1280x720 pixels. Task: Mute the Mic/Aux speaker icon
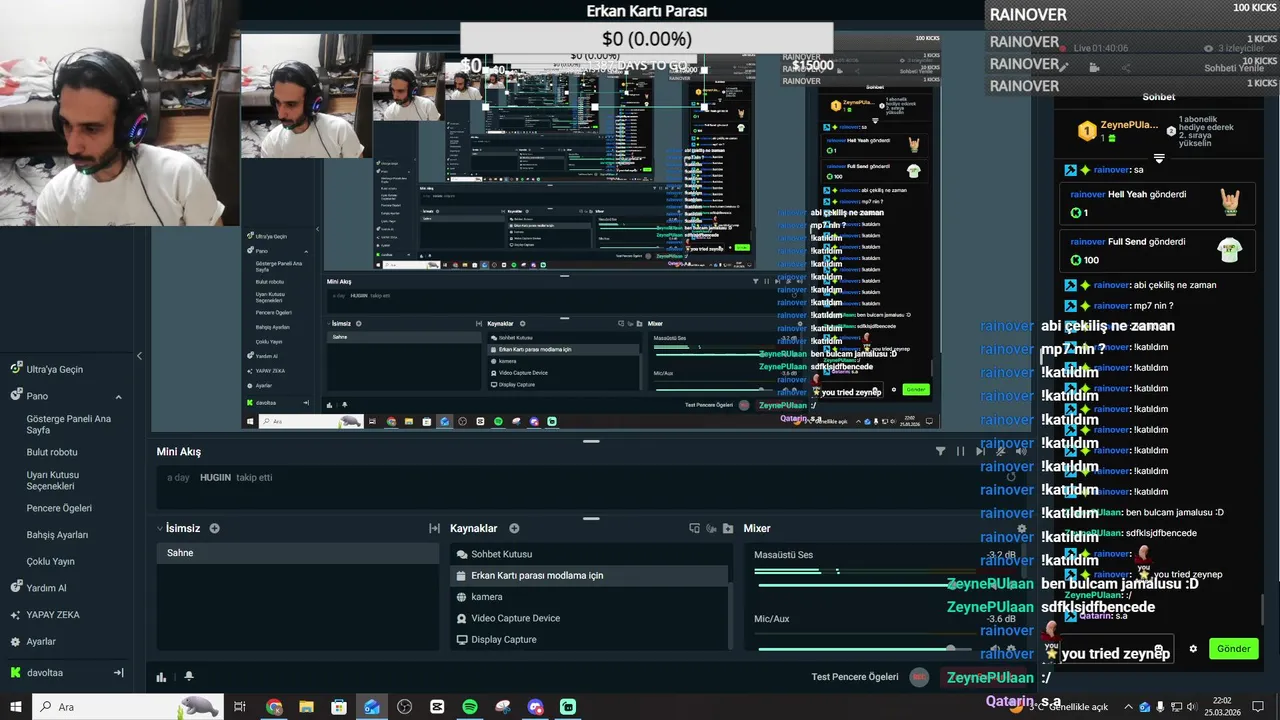pos(996,649)
